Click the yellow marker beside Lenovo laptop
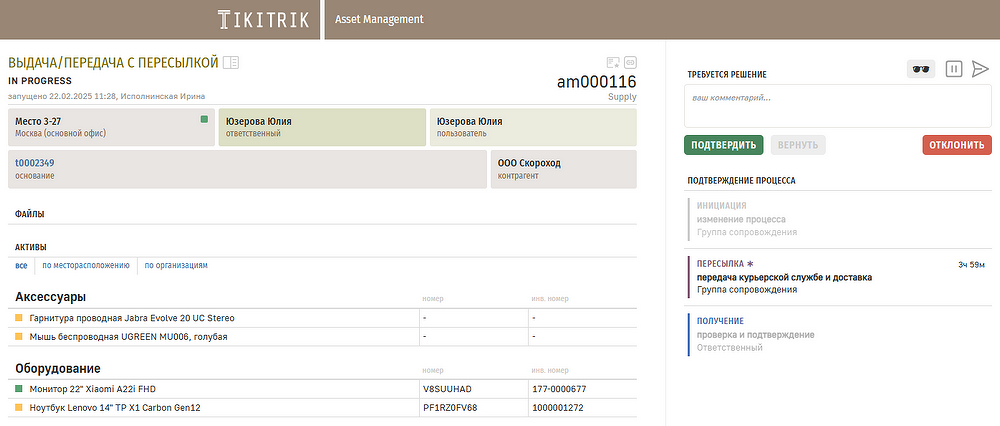The width and height of the screenshot is (1000, 426). click(19, 408)
